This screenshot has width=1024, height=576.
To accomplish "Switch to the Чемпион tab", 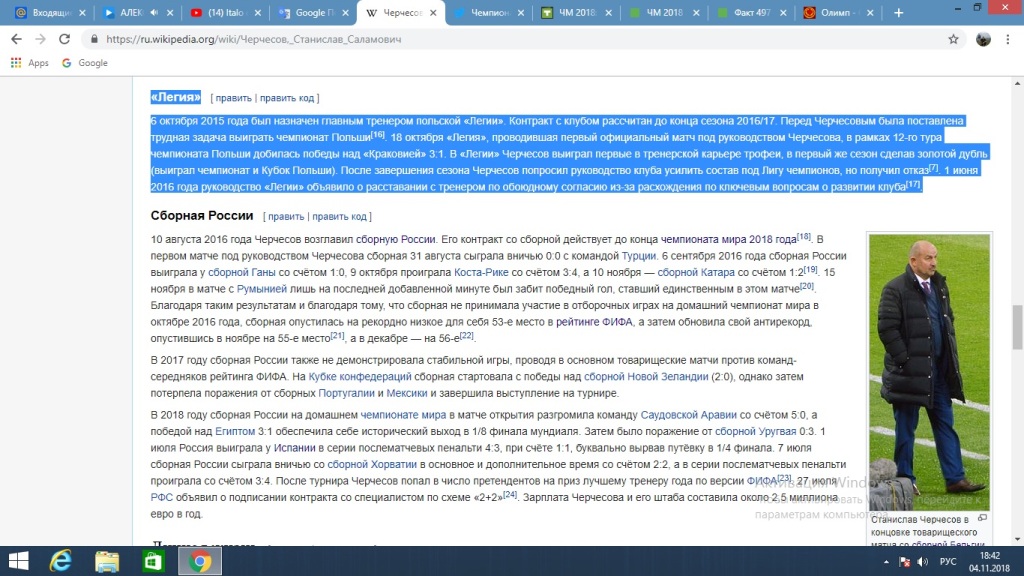I will [x=490, y=12].
